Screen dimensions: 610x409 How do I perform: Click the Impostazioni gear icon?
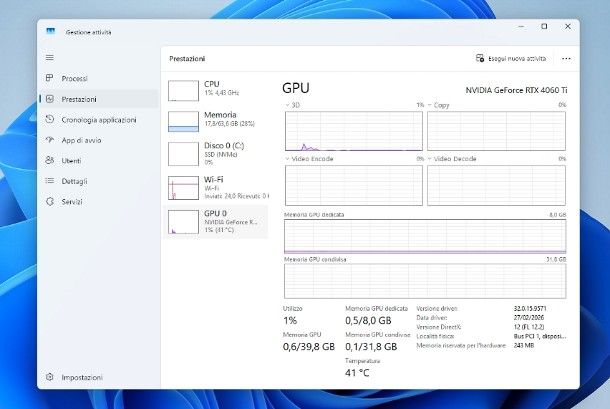pyautogui.click(x=49, y=377)
